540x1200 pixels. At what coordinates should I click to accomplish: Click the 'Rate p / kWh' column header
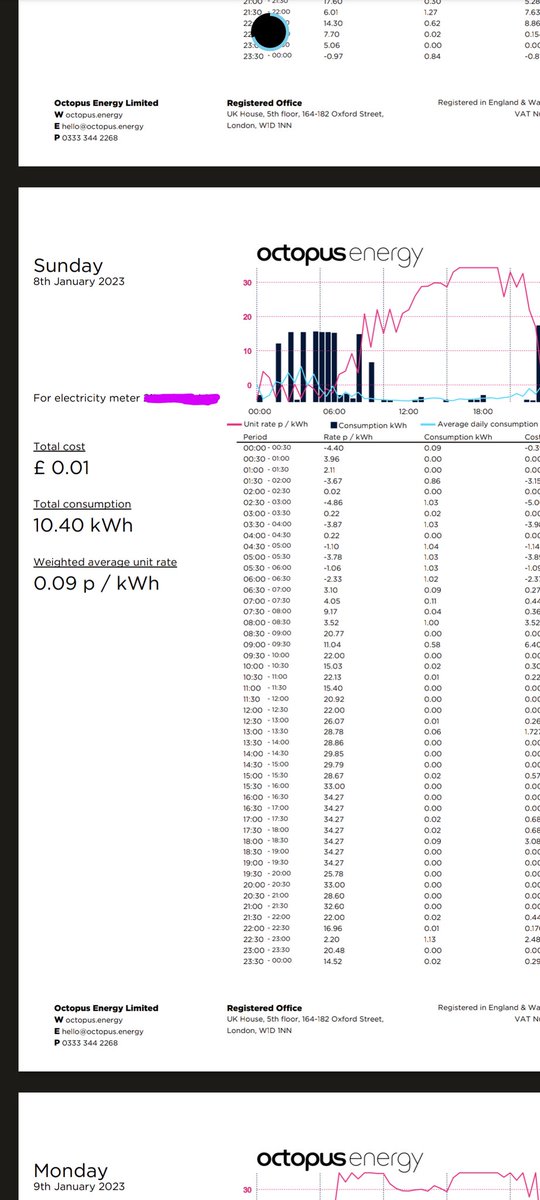point(348,437)
